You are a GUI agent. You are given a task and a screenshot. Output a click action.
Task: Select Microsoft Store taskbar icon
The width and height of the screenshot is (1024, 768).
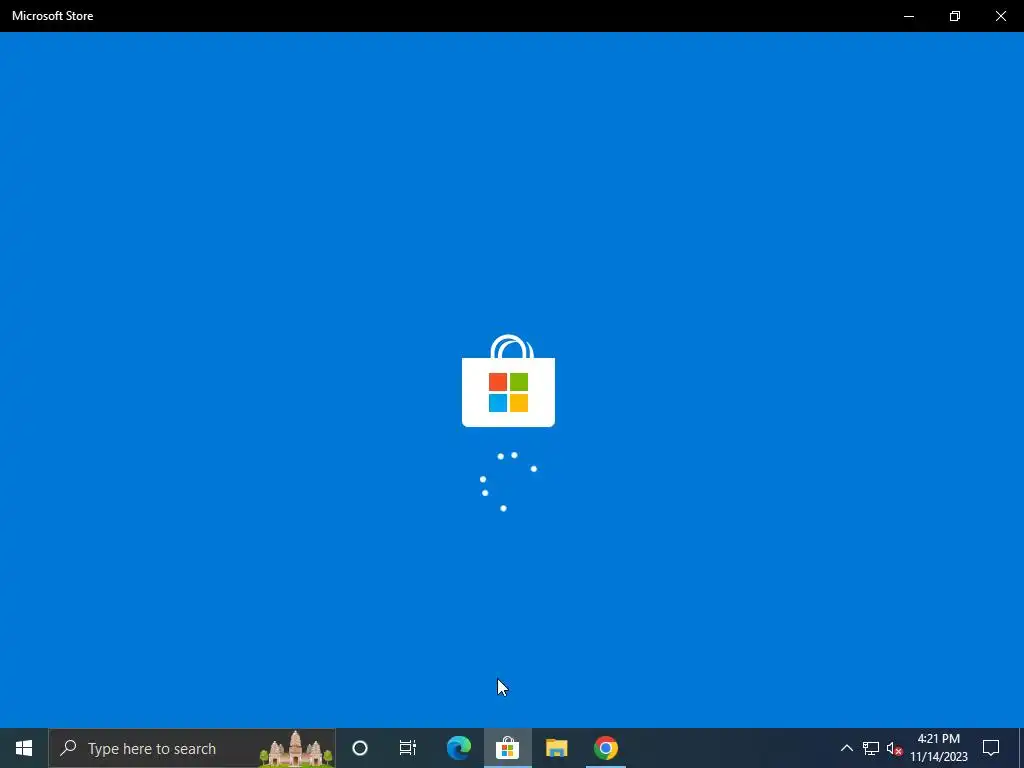click(507, 748)
